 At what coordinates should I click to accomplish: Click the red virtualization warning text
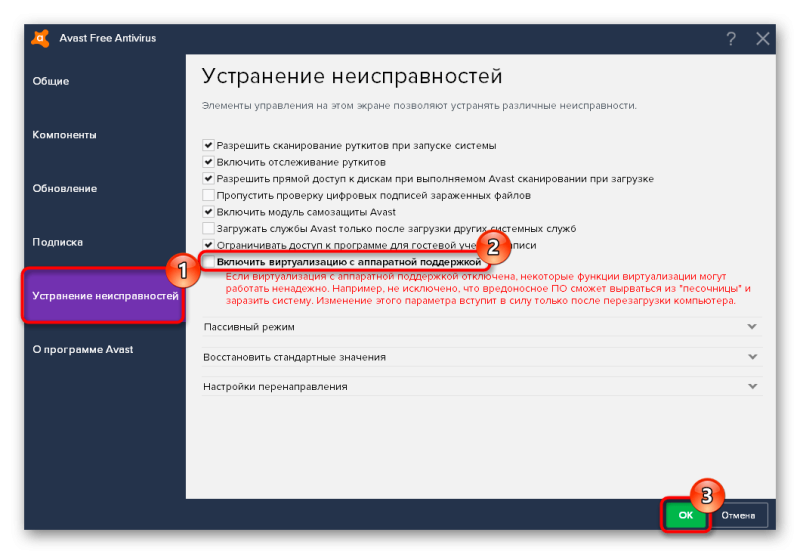pos(488,288)
